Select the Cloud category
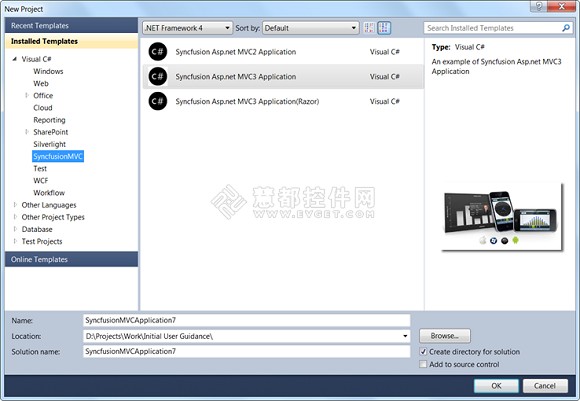The width and height of the screenshot is (580, 401). coord(43,108)
